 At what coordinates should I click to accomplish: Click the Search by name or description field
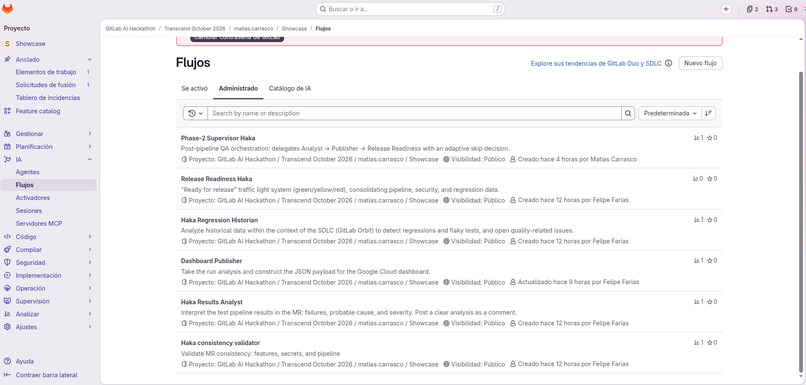click(x=414, y=113)
